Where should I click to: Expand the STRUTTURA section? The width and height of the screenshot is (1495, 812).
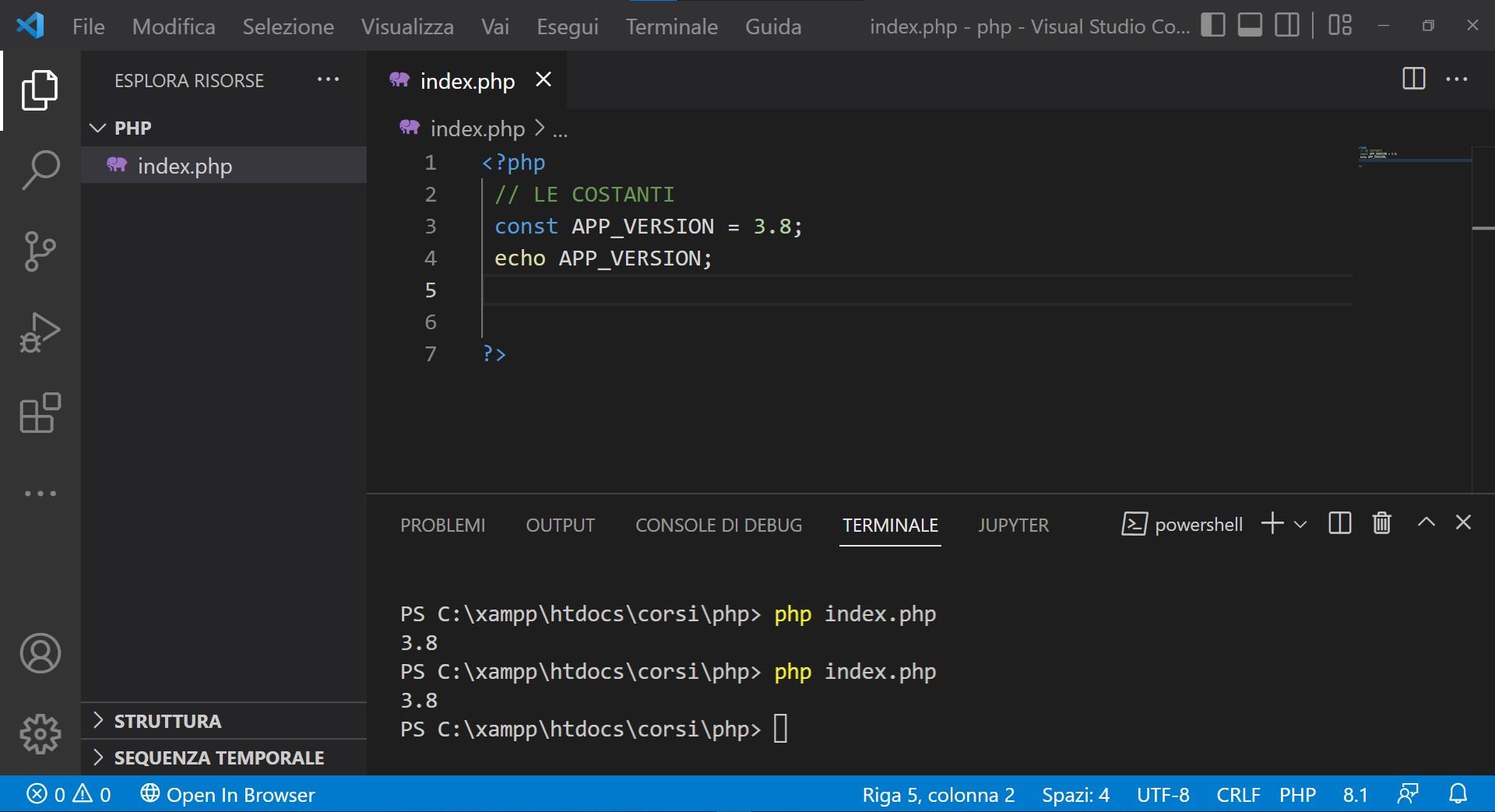click(223, 721)
